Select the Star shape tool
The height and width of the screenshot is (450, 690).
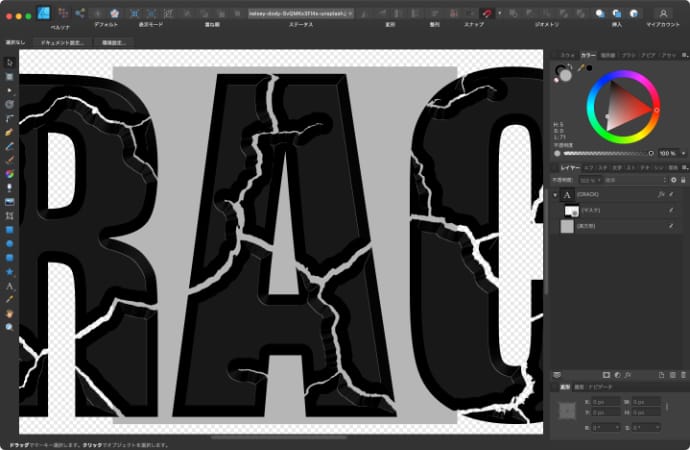pyautogui.click(x=9, y=270)
